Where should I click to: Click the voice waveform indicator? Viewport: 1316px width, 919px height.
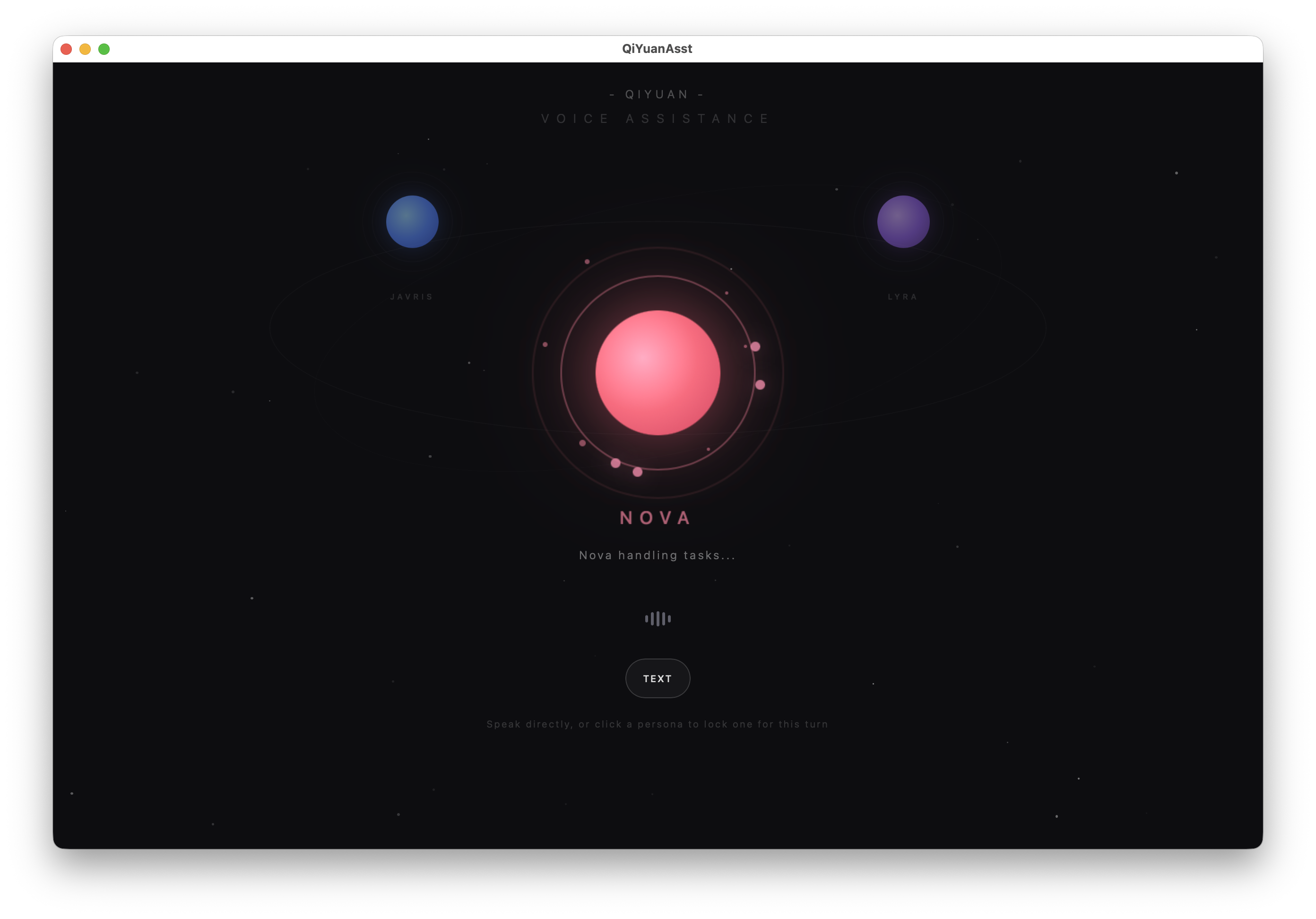pos(658,619)
